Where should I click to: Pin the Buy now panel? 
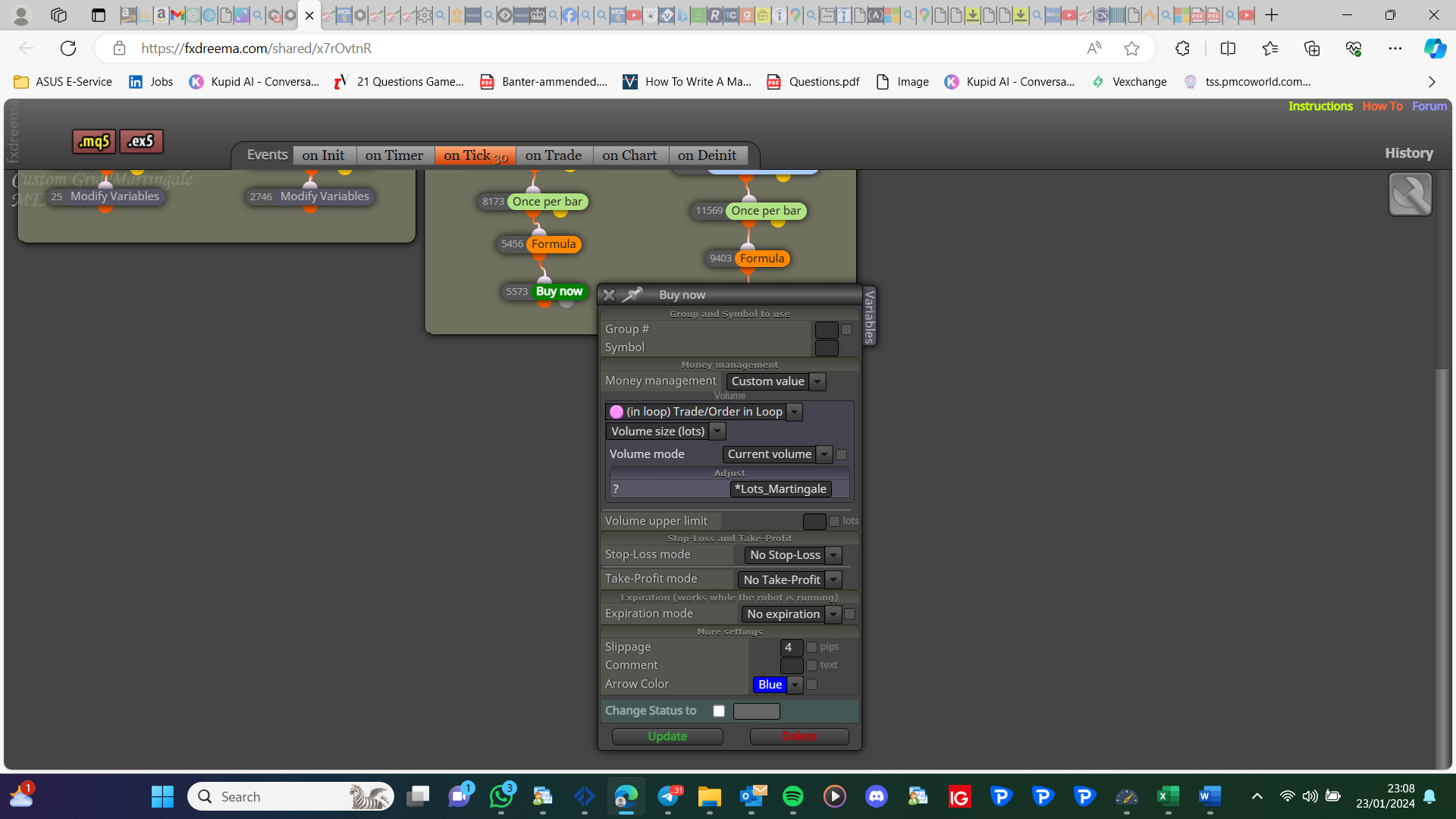tap(632, 294)
